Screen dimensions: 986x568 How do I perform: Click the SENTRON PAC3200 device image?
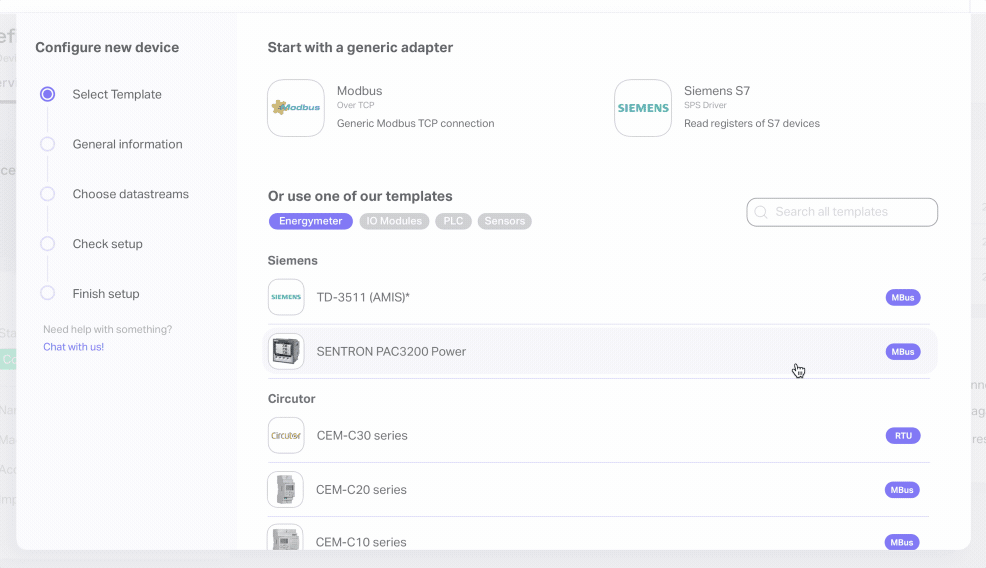tap(286, 351)
